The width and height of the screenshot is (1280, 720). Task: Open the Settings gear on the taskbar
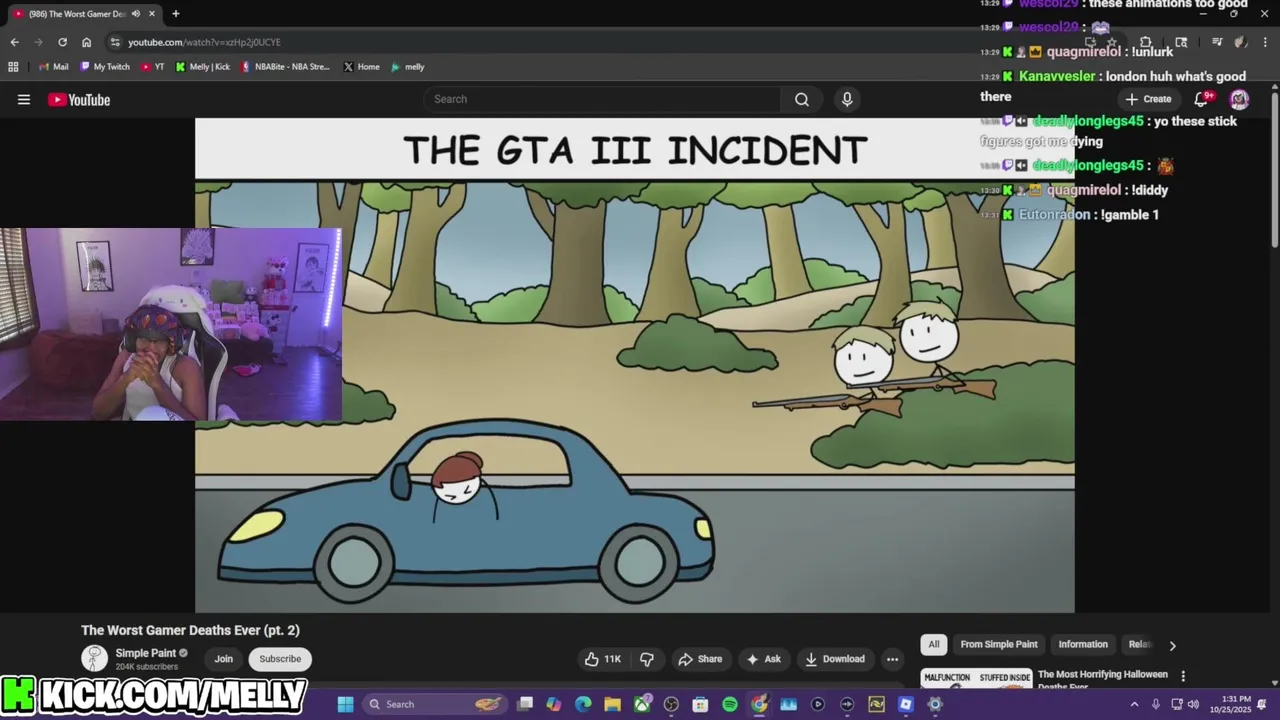click(935, 704)
